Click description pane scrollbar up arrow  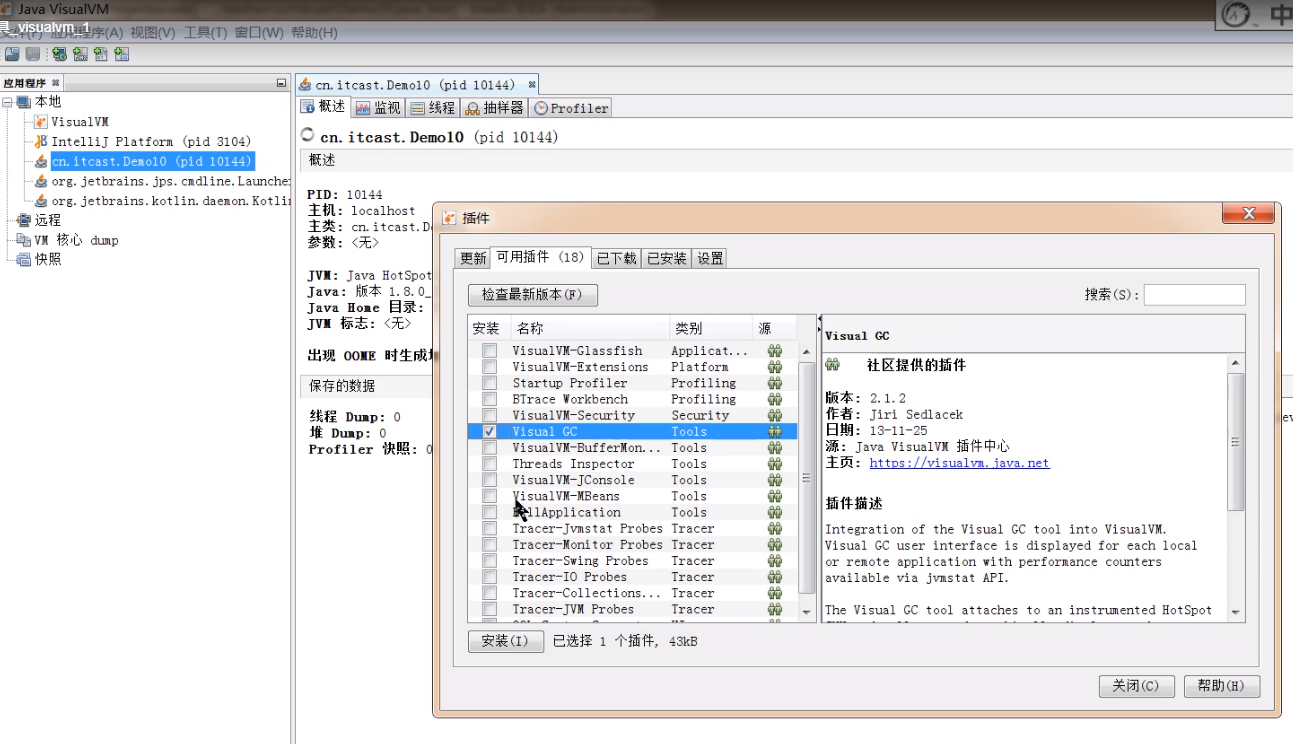[1236, 362]
